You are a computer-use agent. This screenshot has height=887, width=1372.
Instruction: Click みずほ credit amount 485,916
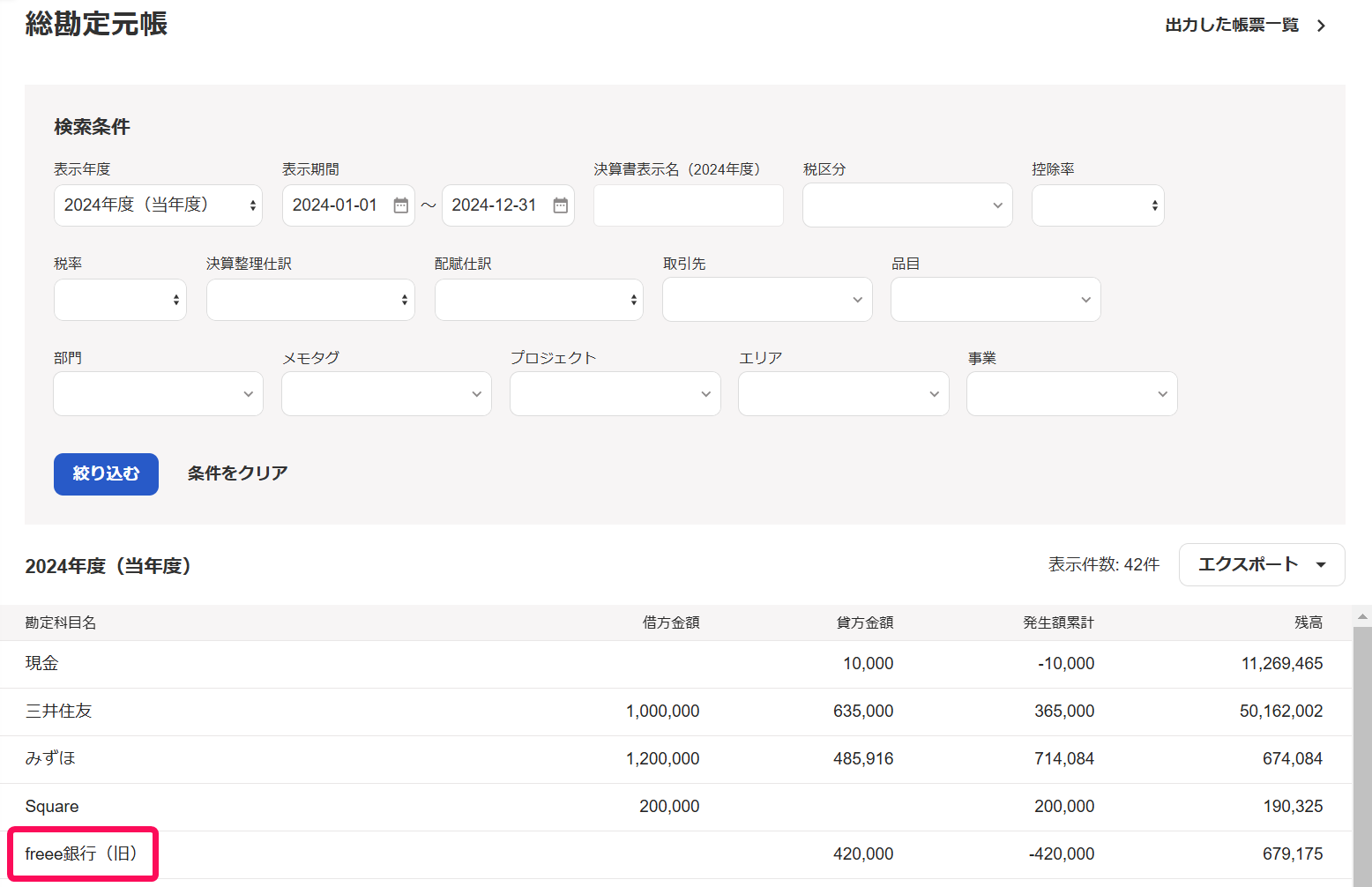pyautogui.click(x=863, y=759)
